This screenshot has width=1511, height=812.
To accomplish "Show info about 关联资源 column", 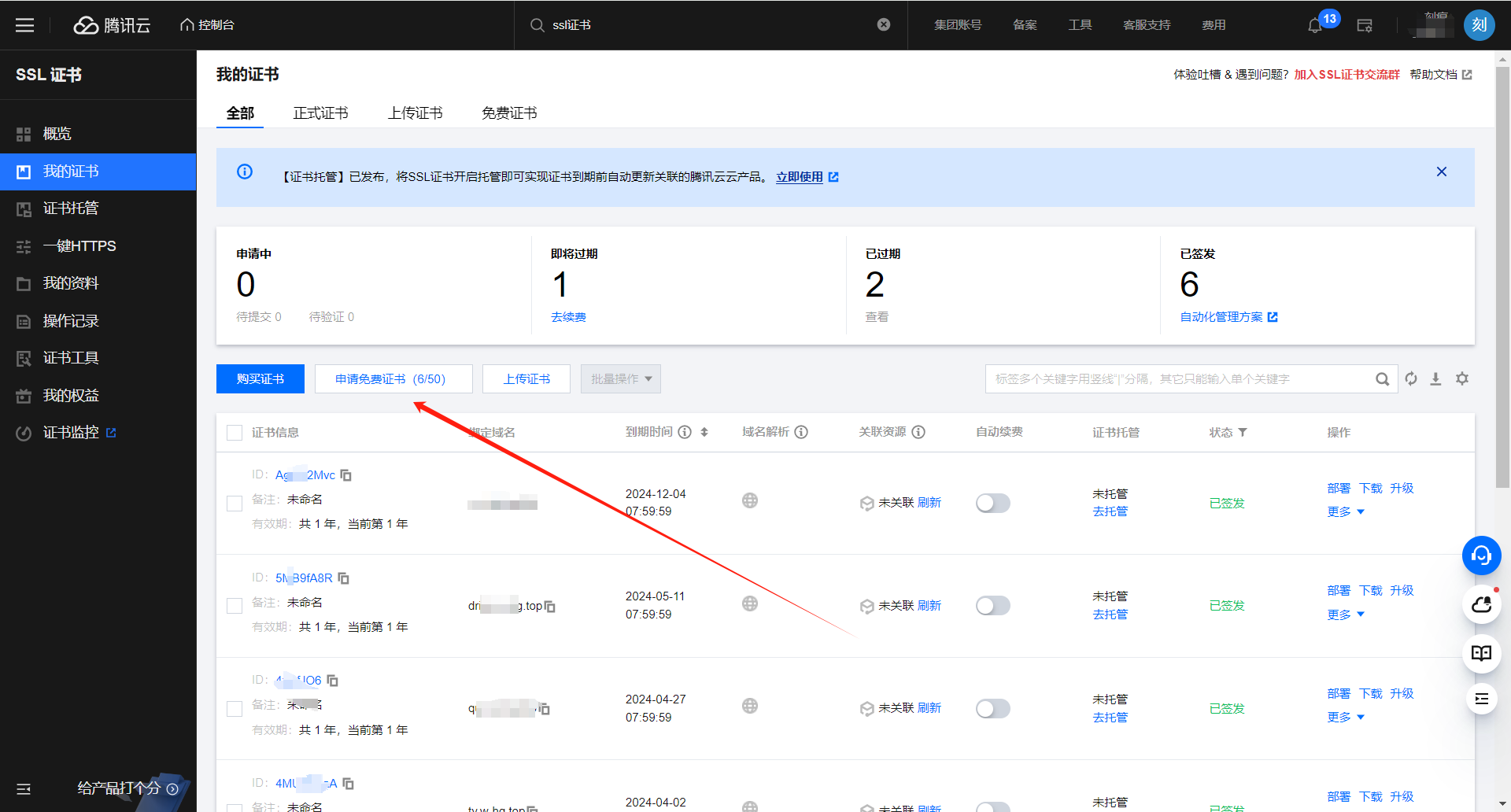I will click(x=918, y=432).
